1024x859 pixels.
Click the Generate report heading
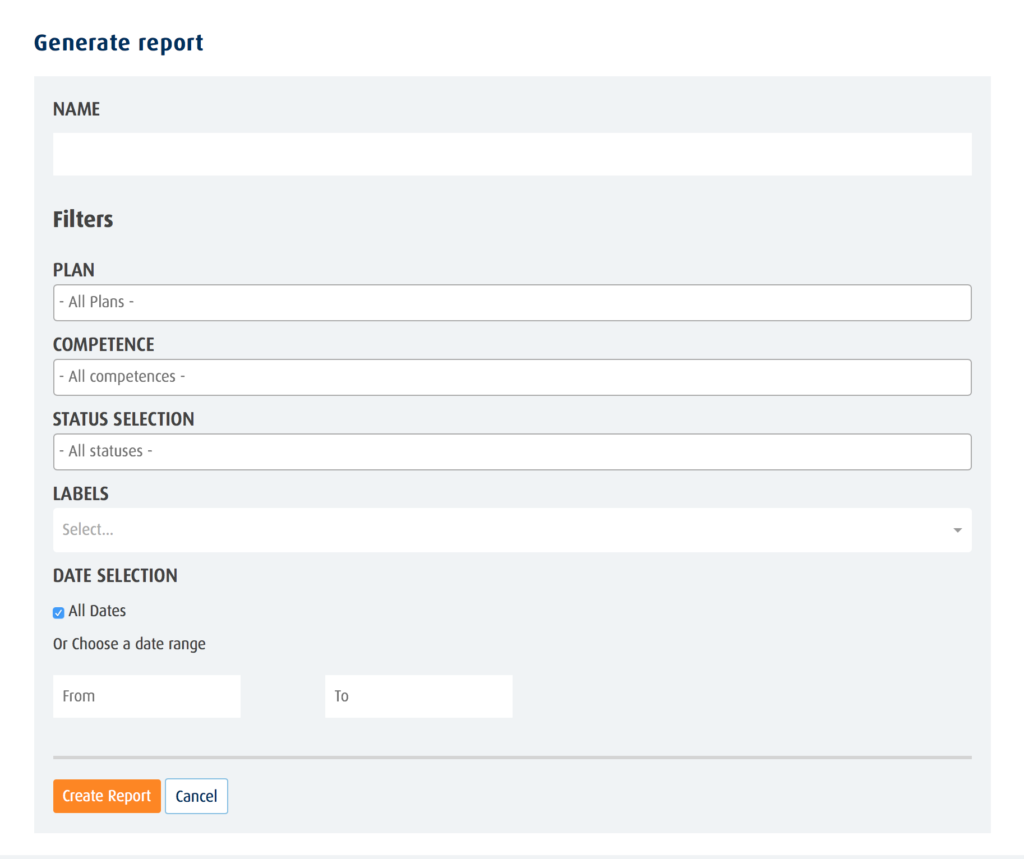(x=118, y=43)
